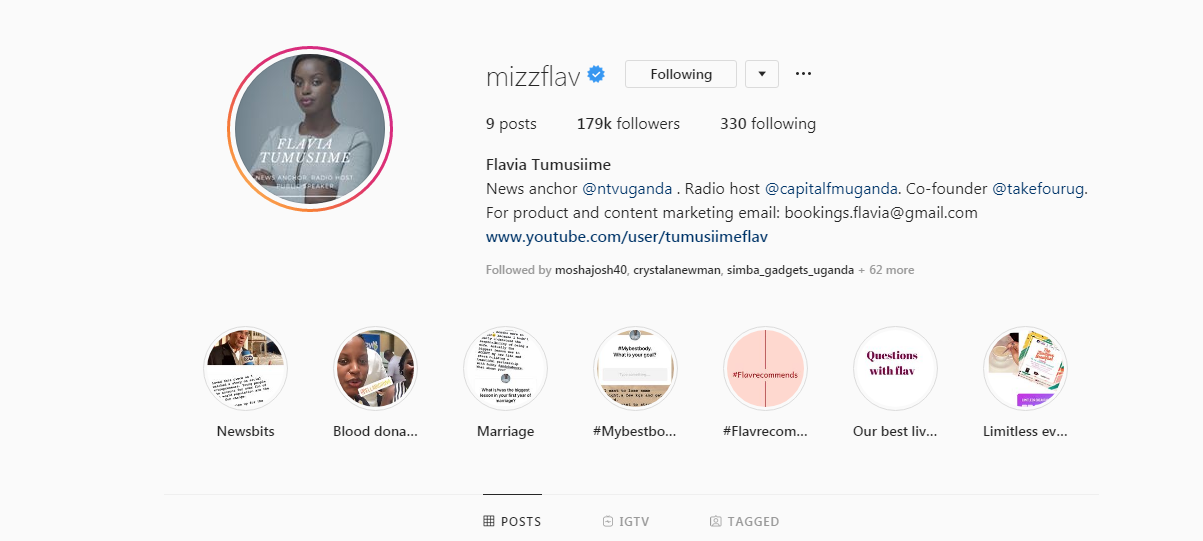1203x541 pixels.
Task: View the Questions with flav highlight
Action: (x=895, y=368)
